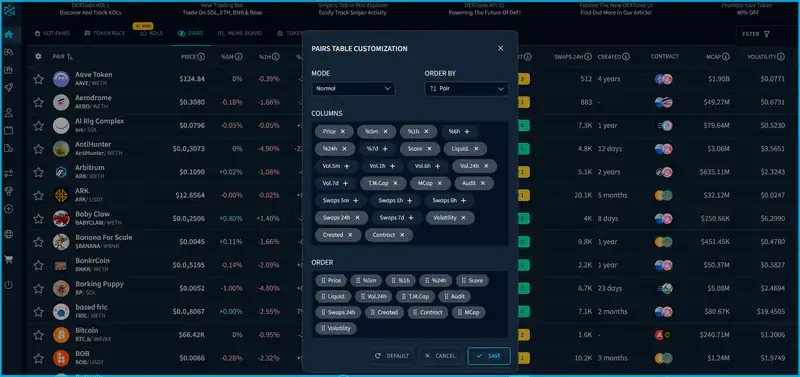800x377 pixels.
Task: Remove the Volatility chip in Columns section
Action: coord(463,218)
